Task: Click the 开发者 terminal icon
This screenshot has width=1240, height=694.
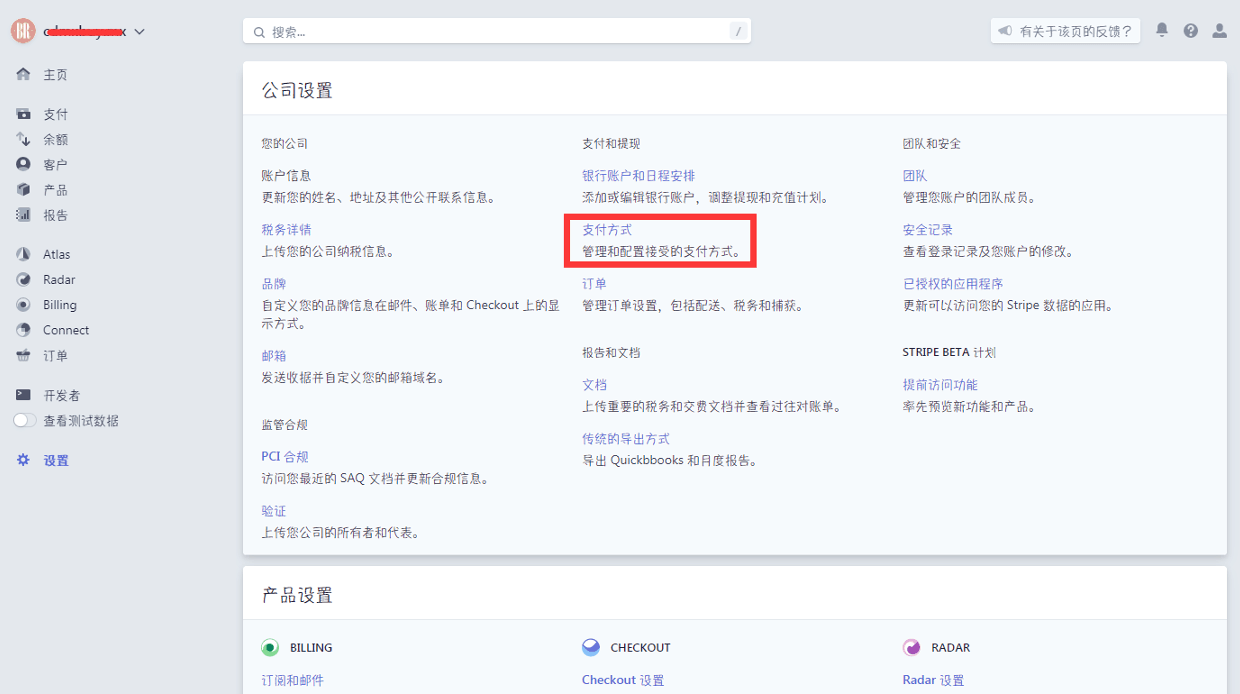Action: tap(23, 395)
